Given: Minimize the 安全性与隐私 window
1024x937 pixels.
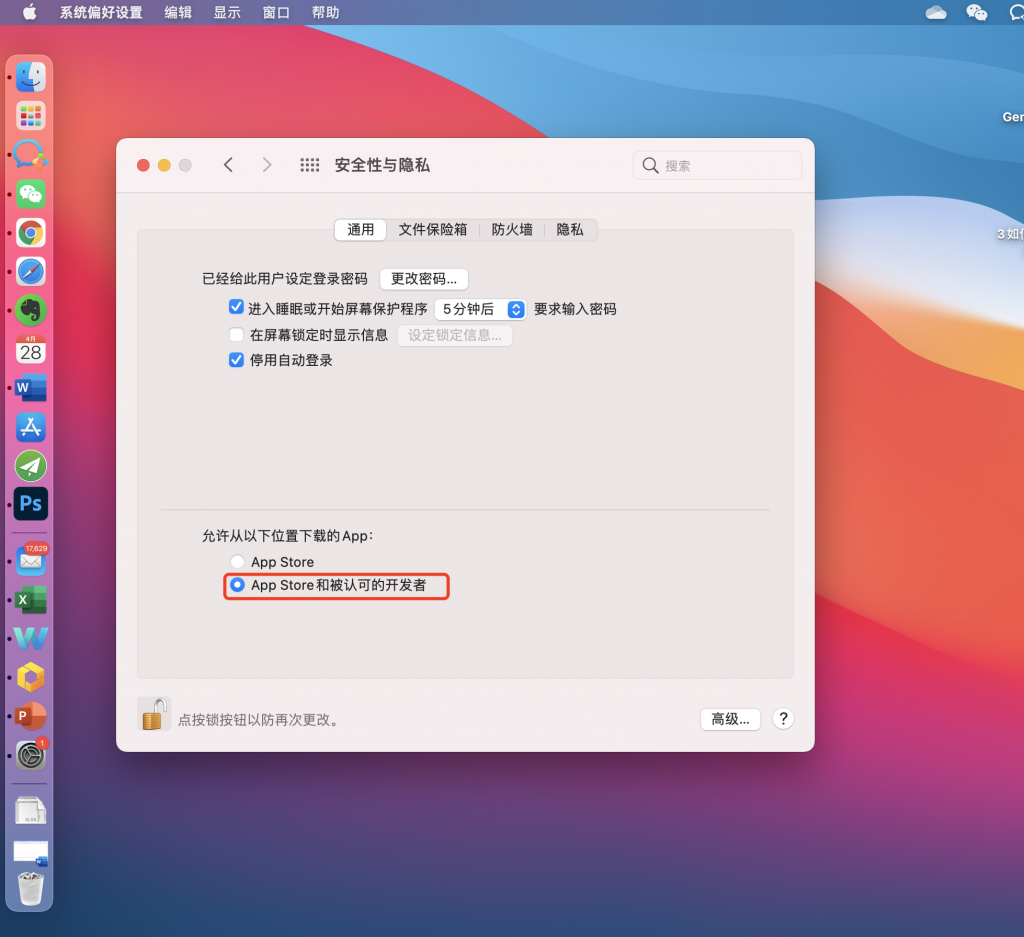Looking at the screenshot, I should pyautogui.click(x=165, y=165).
